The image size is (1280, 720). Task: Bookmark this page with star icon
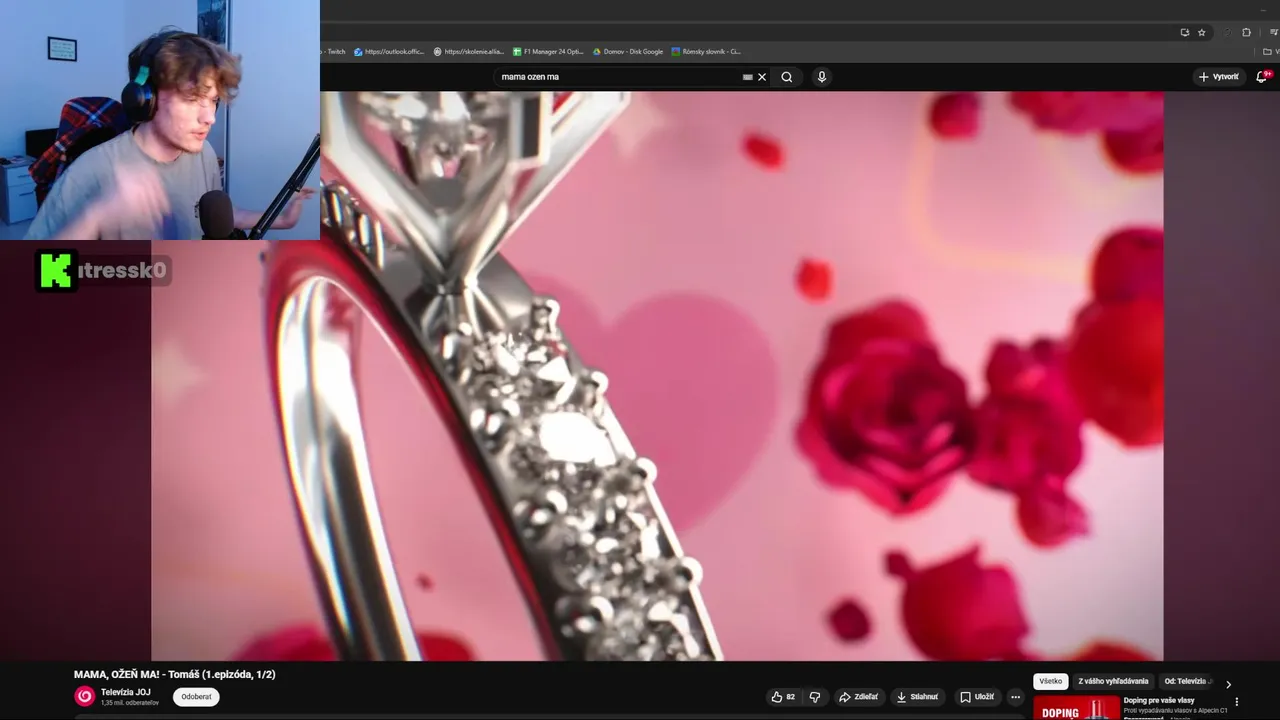(1201, 32)
